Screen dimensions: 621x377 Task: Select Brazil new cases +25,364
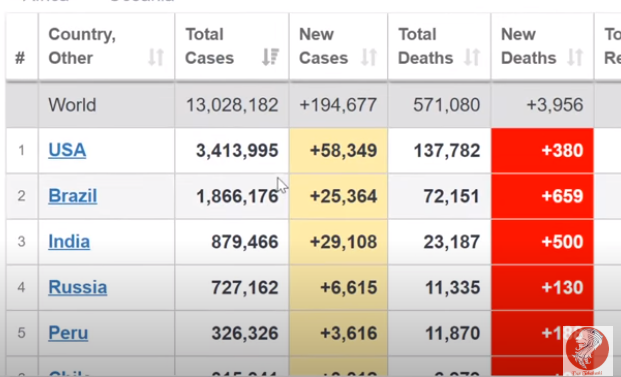[x=343, y=196]
